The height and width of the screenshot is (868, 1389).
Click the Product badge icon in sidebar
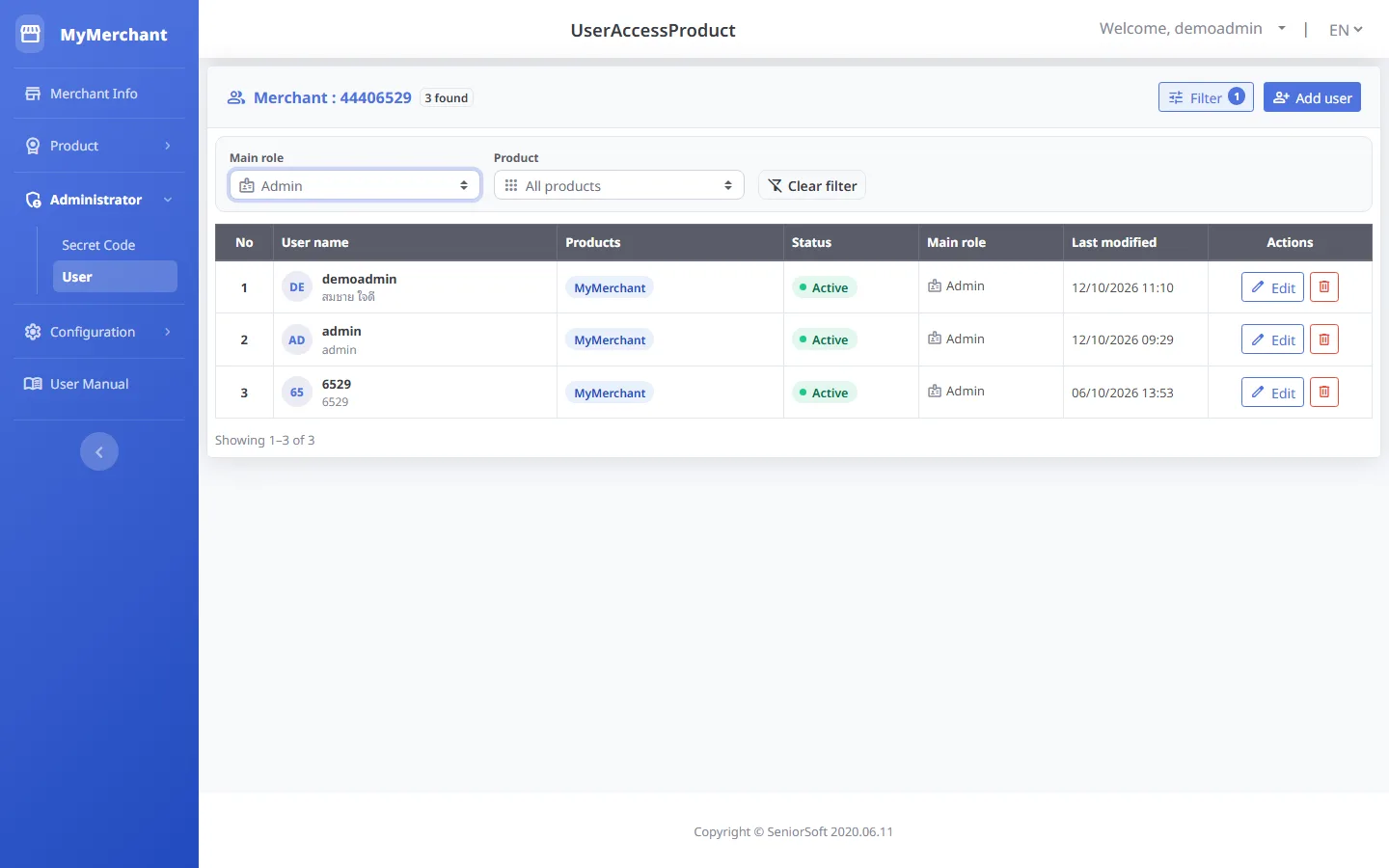(33, 146)
